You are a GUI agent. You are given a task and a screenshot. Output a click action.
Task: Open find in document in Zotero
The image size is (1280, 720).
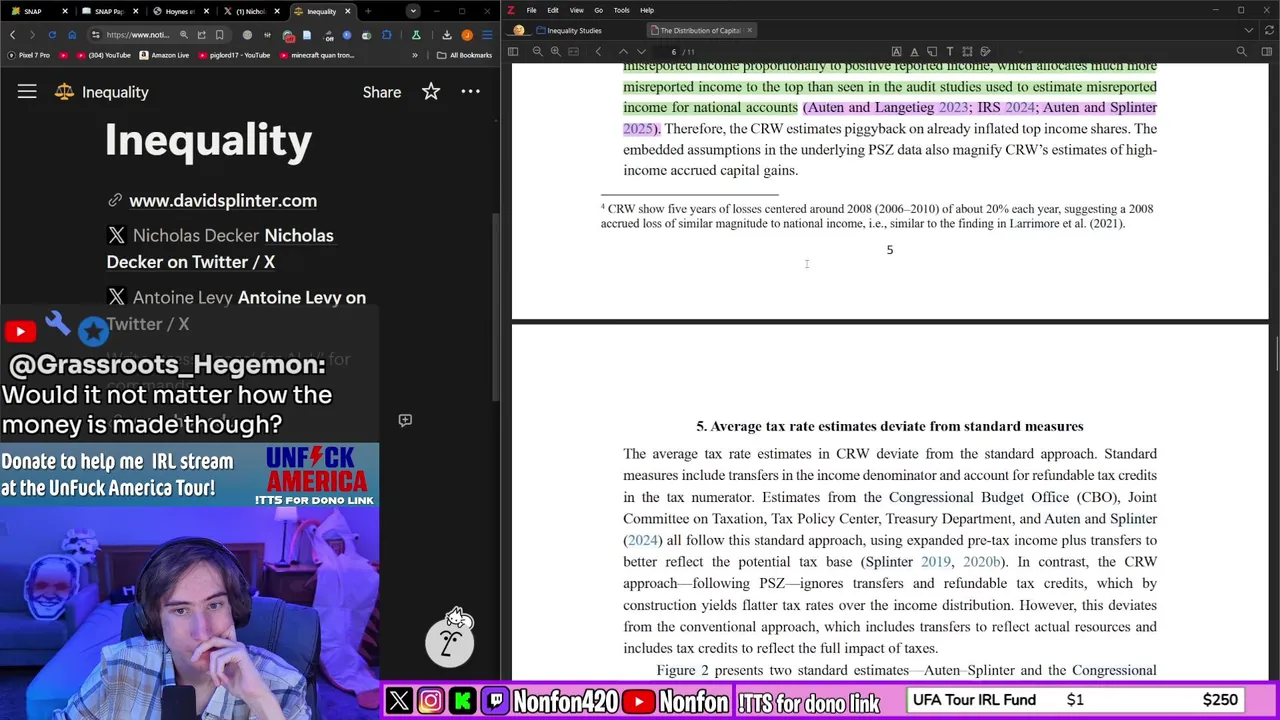click(x=1242, y=52)
